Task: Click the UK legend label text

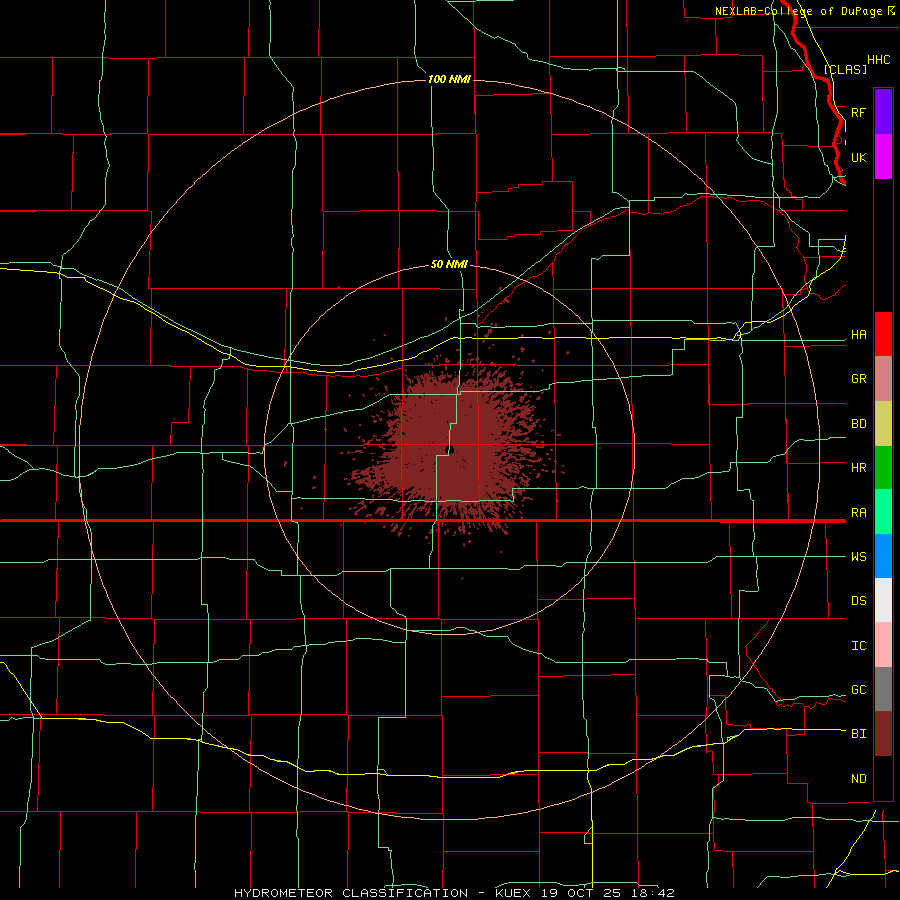Action: pyautogui.click(x=858, y=157)
